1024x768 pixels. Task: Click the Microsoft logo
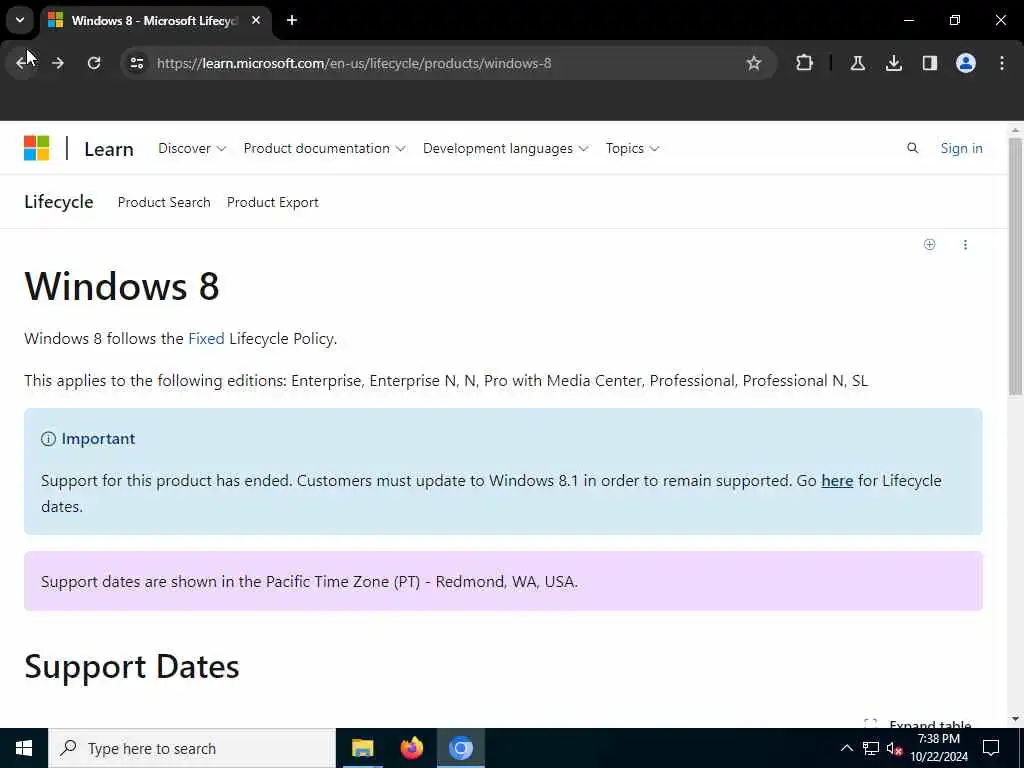(x=37, y=148)
